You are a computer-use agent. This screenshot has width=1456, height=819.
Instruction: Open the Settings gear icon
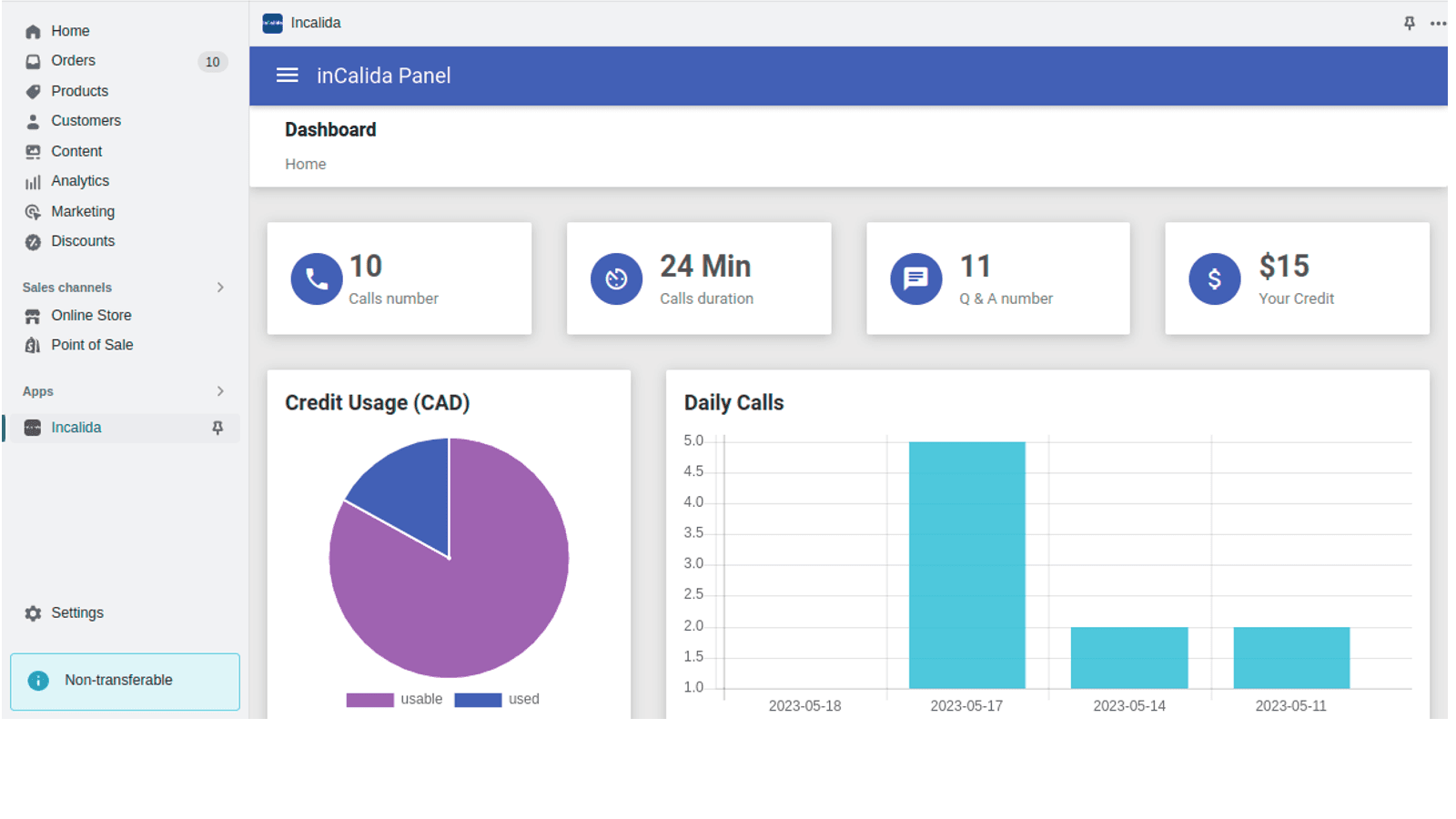33,612
